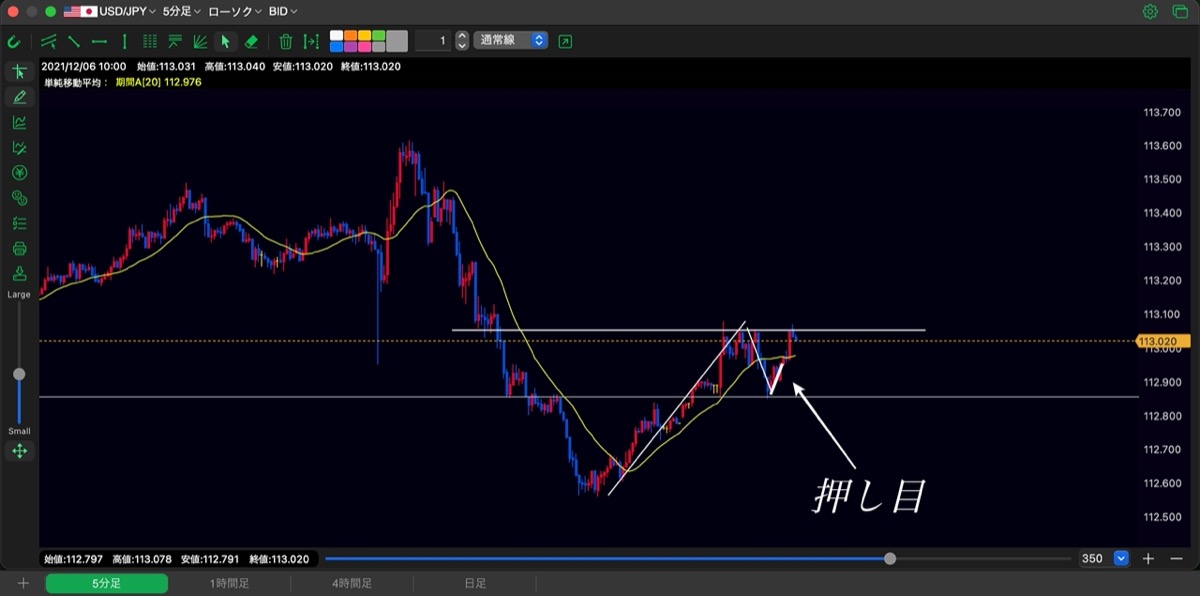Click the trash can delete icon
1200x596 pixels.
(286, 41)
